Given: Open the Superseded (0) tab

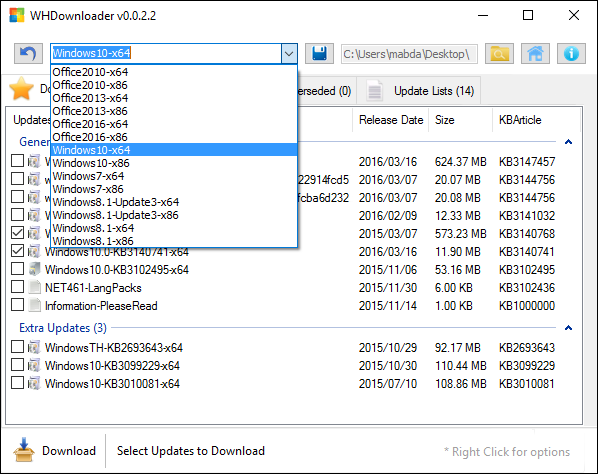Looking at the screenshot, I should [326, 91].
